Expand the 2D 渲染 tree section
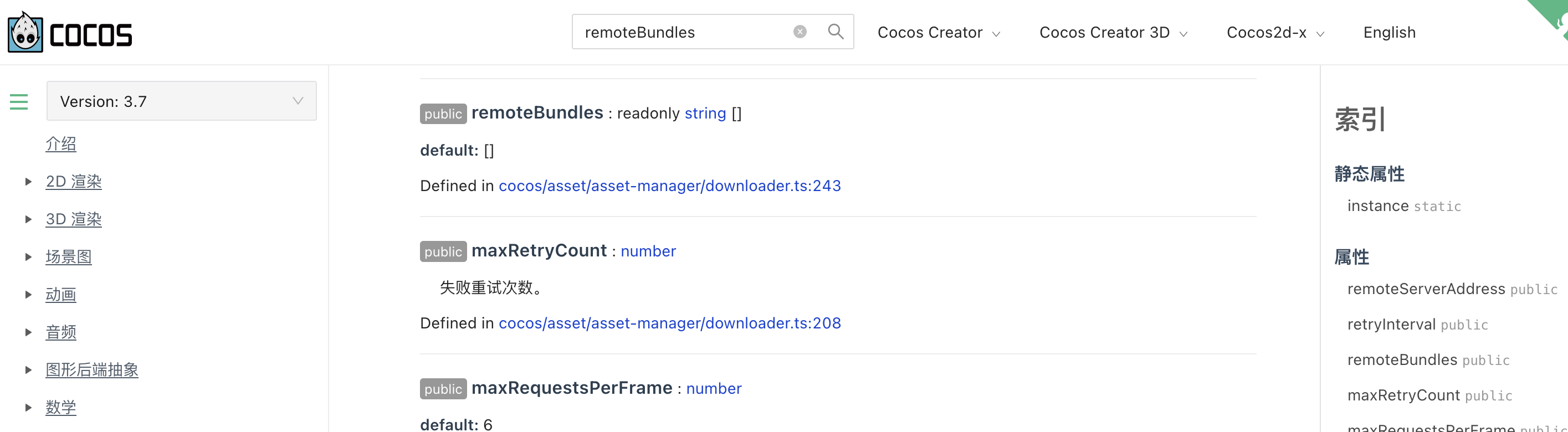This screenshot has height=432, width=1568. (28, 182)
